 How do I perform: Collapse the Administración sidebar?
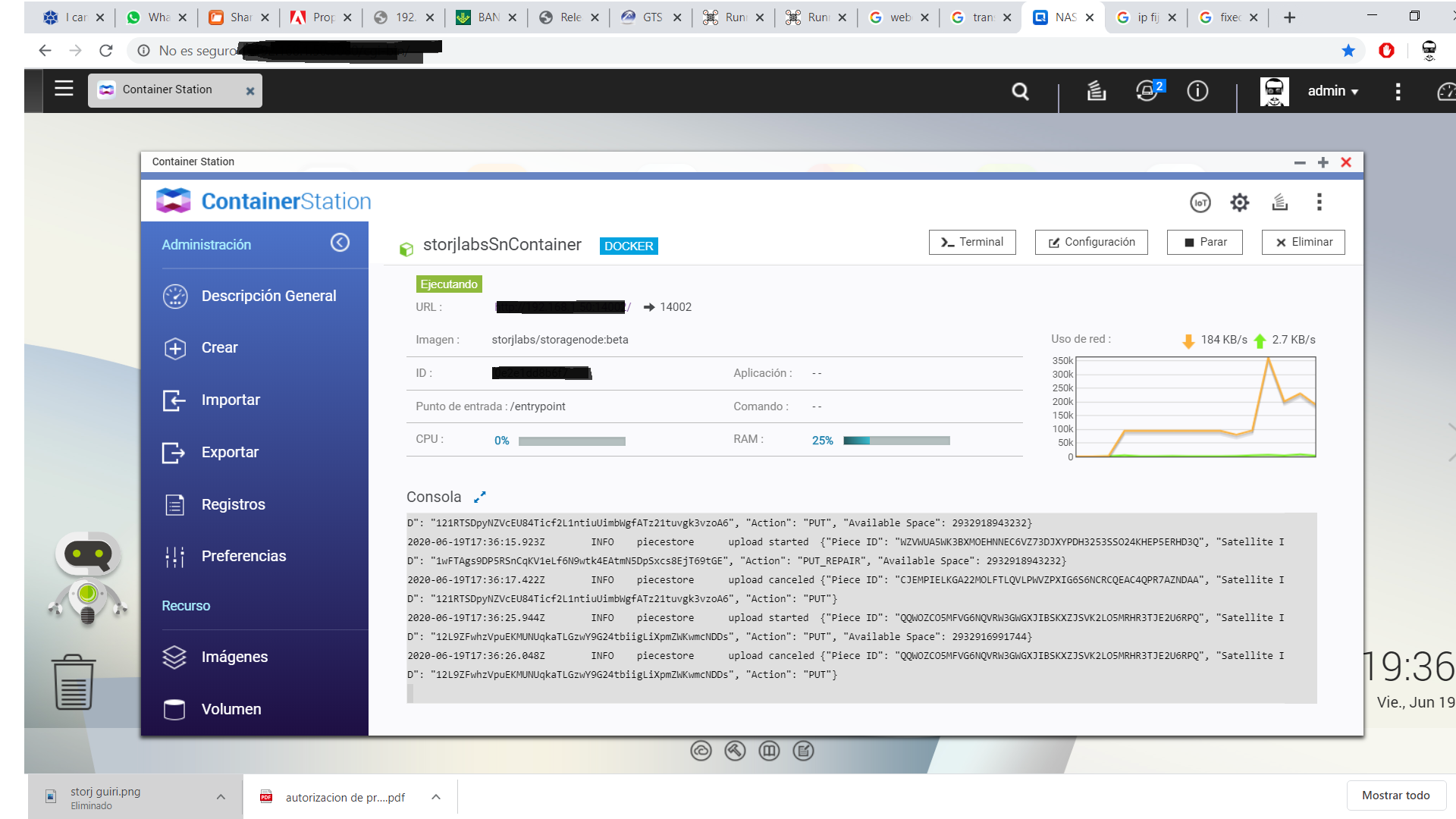340,243
